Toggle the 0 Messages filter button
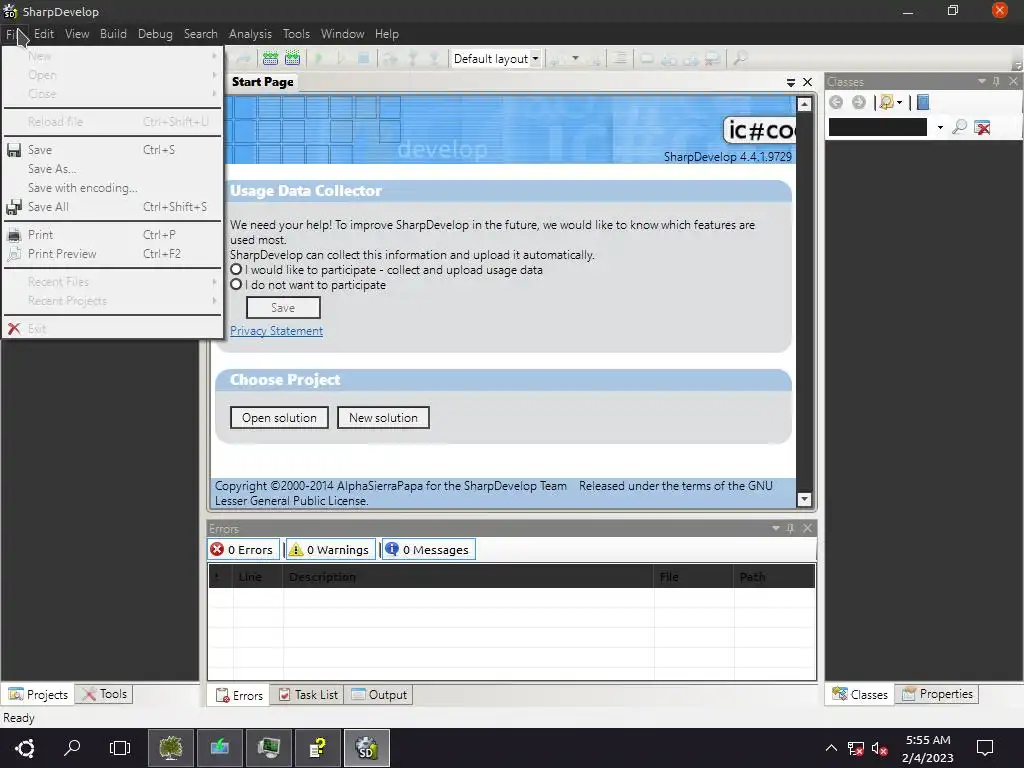 tap(428, 549)
